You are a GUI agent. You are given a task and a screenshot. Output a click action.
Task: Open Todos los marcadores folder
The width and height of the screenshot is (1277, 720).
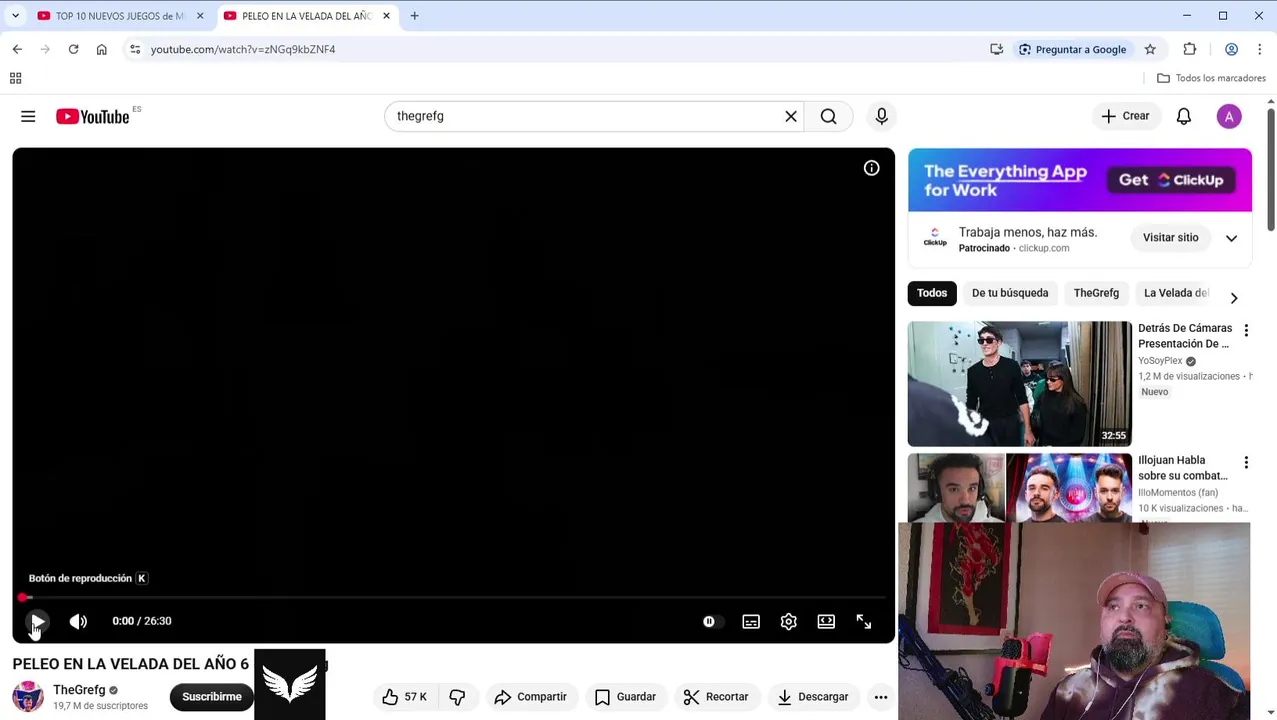pos(1211,78)
